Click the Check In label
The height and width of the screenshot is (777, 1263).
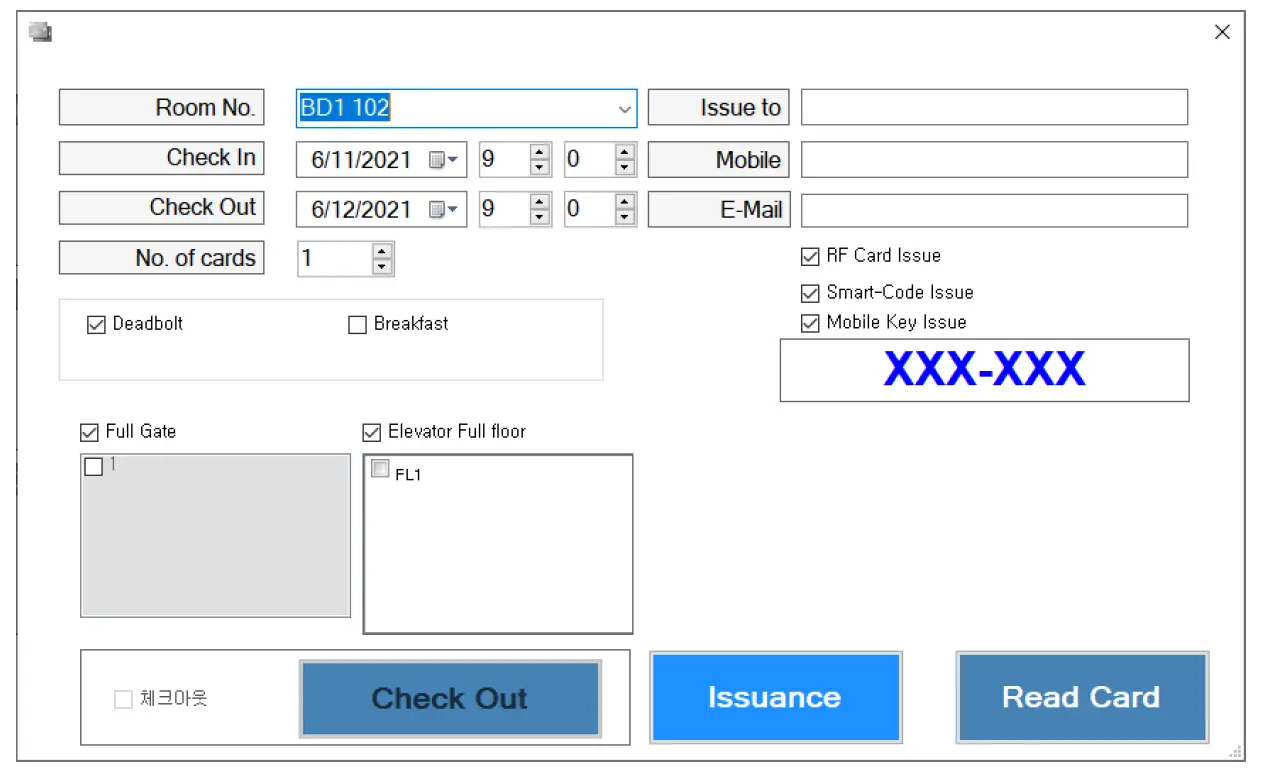pyautogui.click(x=161, y=158)
